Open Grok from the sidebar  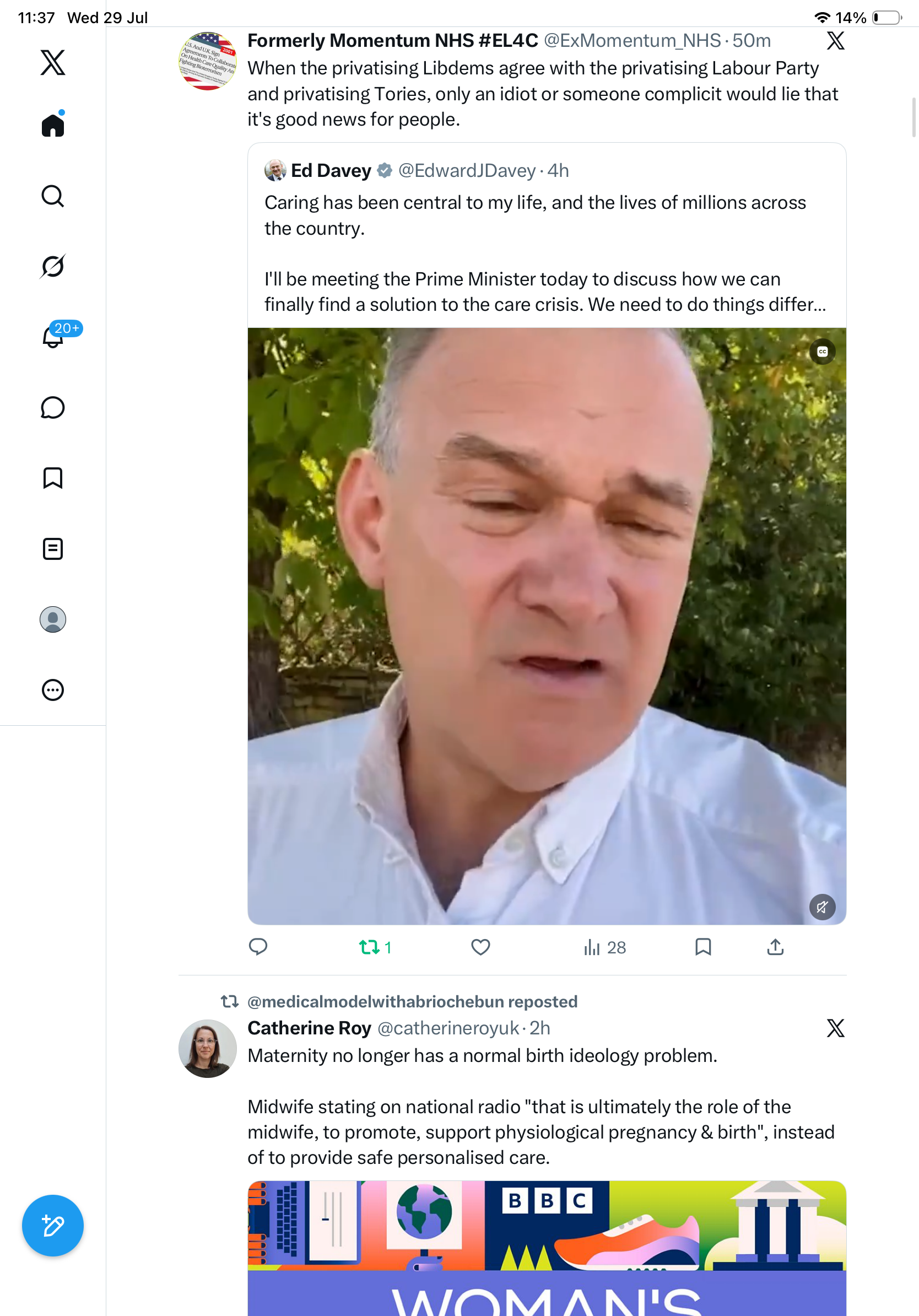(53, 266)
